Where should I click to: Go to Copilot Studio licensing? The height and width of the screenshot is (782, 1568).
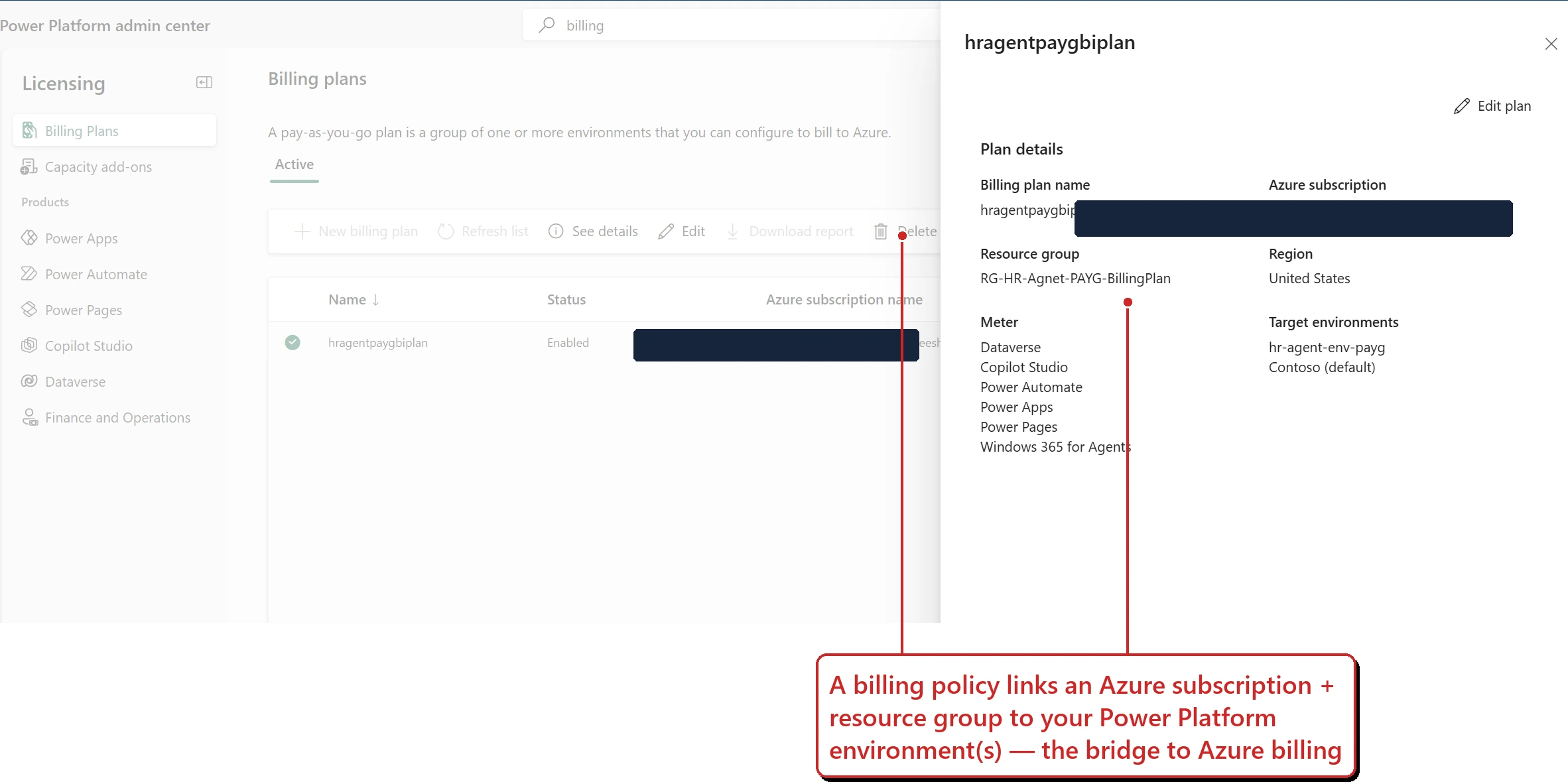pyautogui.click(x=89, y=346)
